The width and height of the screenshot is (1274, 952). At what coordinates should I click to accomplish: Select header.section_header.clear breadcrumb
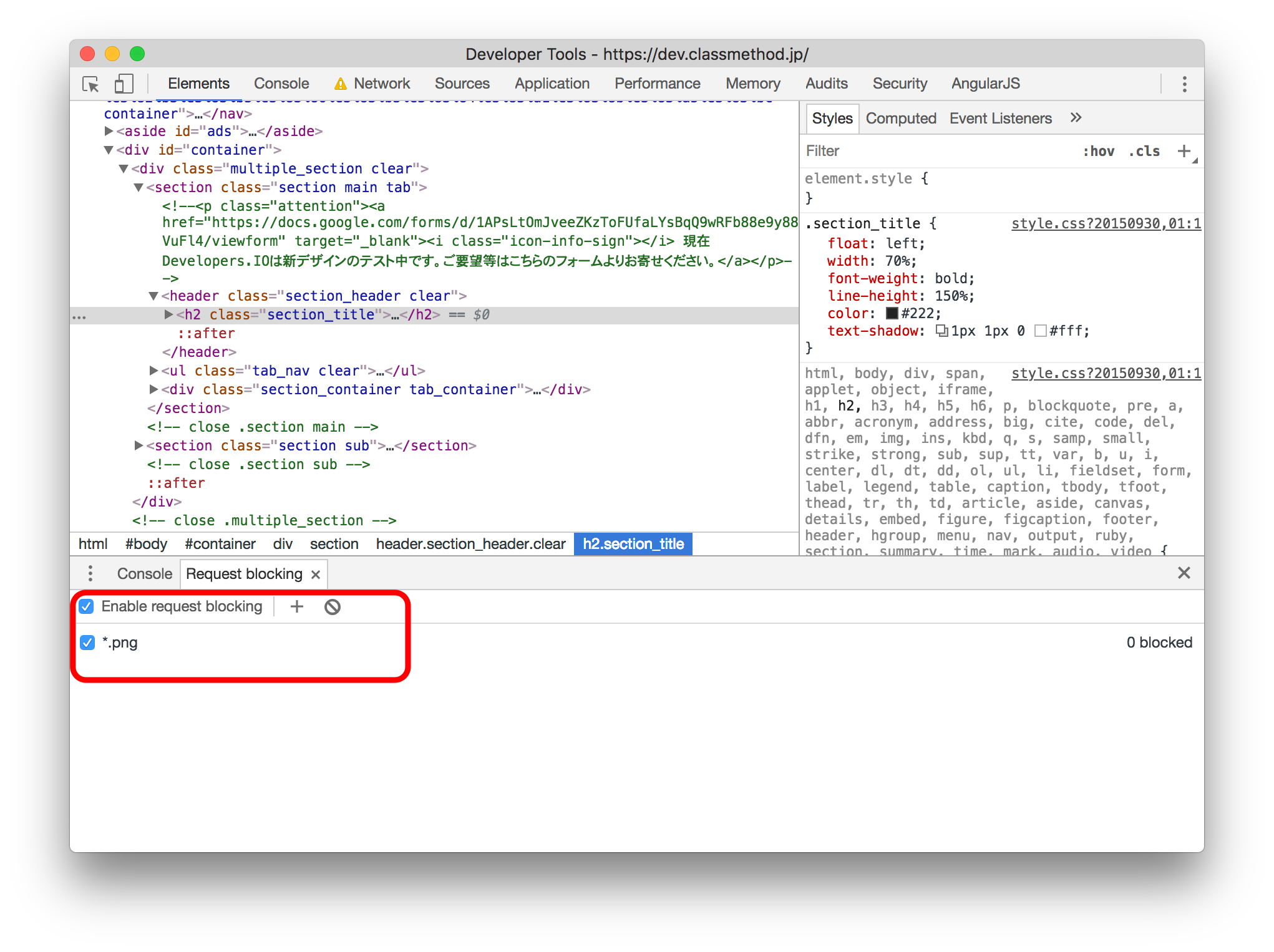[470, 544]
